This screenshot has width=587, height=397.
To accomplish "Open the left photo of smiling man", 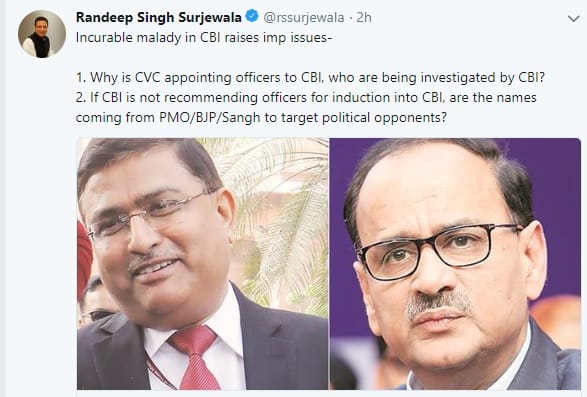I will [203, 264].
